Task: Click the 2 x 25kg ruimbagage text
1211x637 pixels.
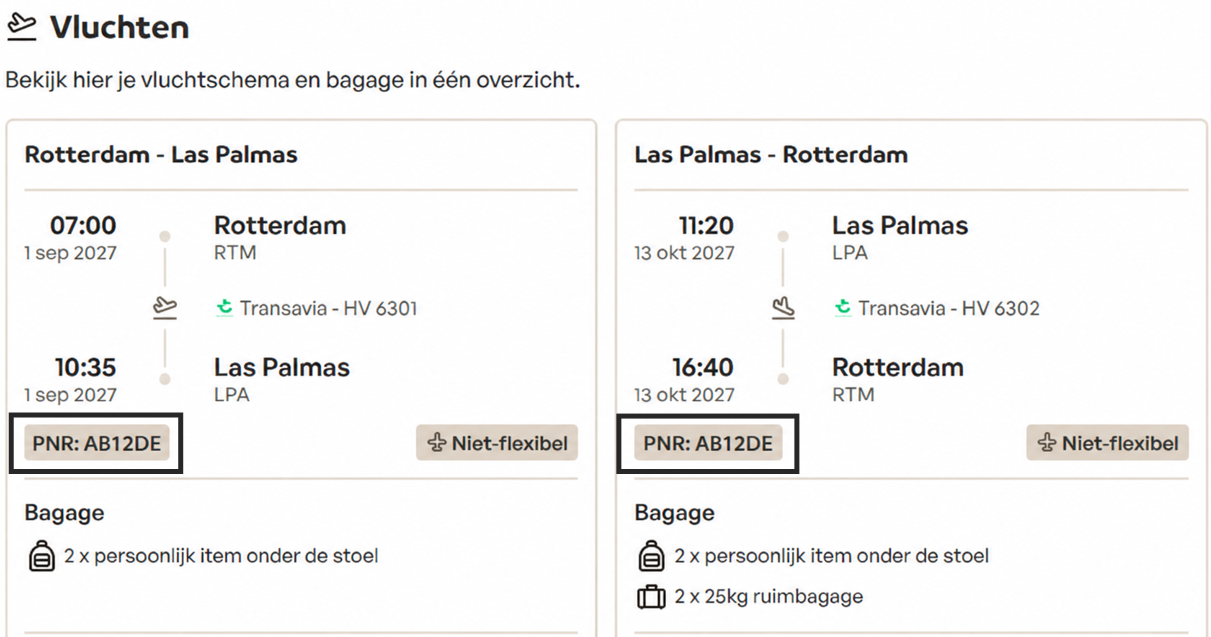Action: tap(768, 598)
